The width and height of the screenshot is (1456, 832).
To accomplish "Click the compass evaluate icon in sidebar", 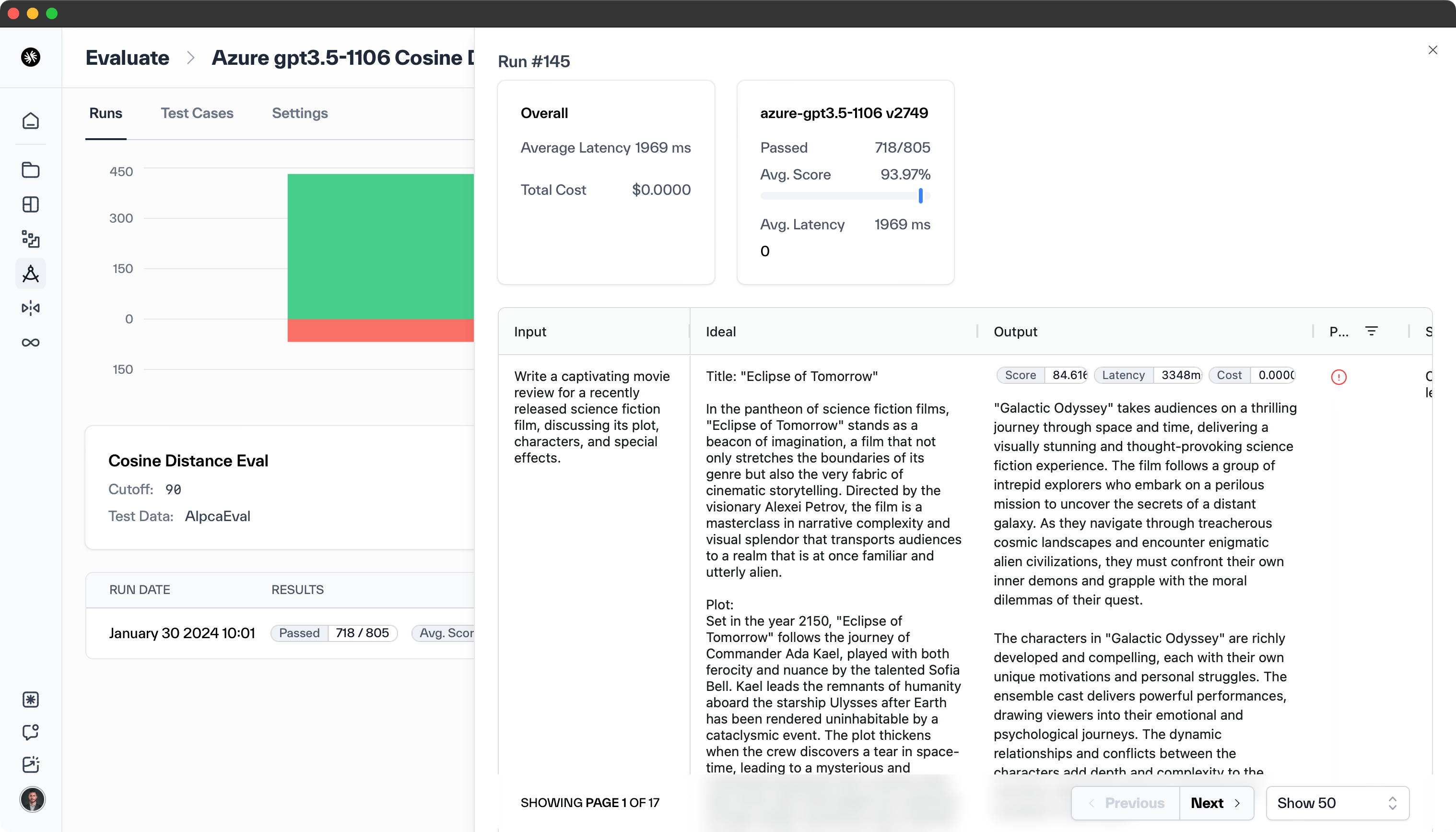I will click(30, 273).
